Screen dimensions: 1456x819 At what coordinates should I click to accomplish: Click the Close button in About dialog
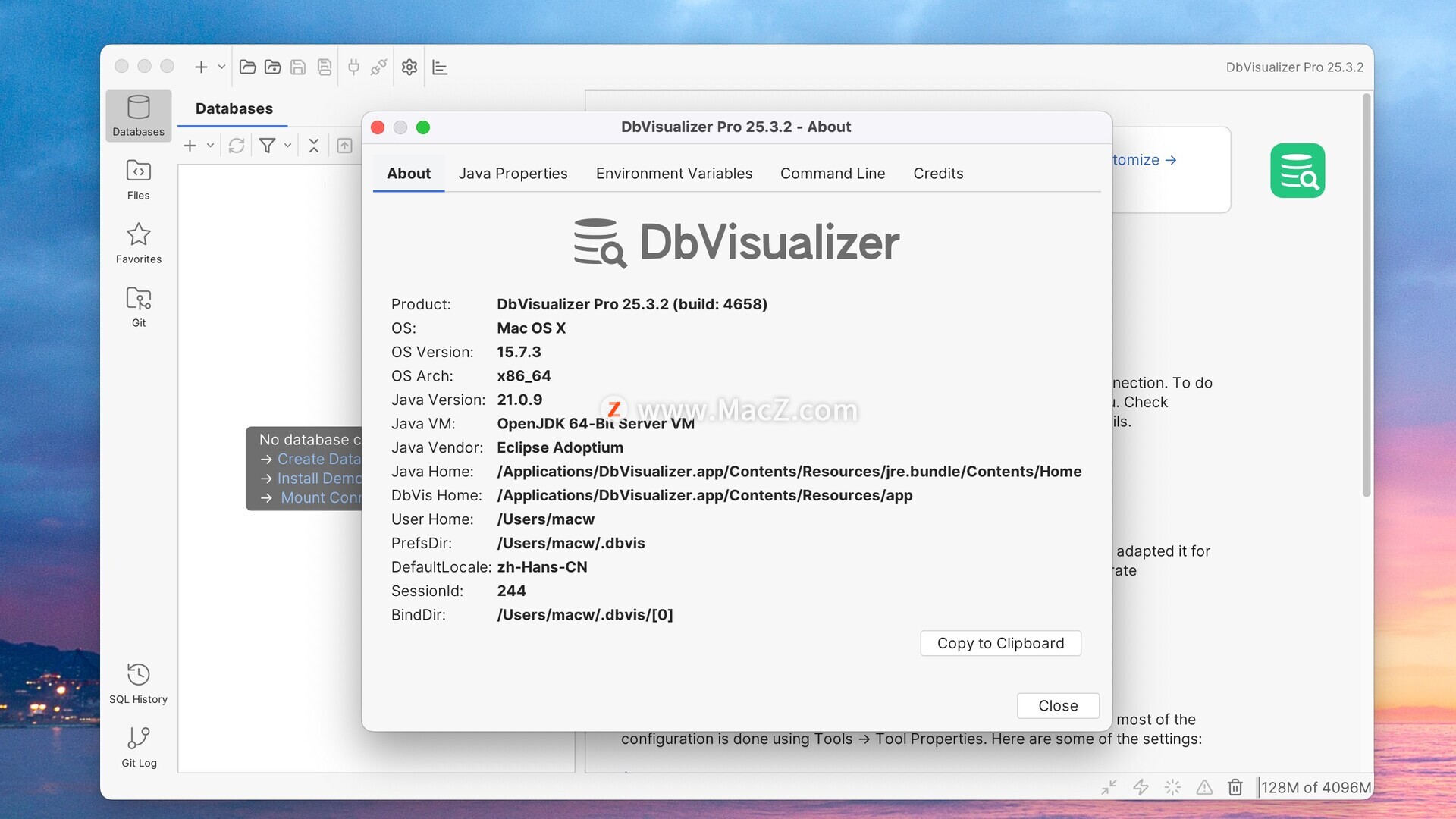point(1057,706)
